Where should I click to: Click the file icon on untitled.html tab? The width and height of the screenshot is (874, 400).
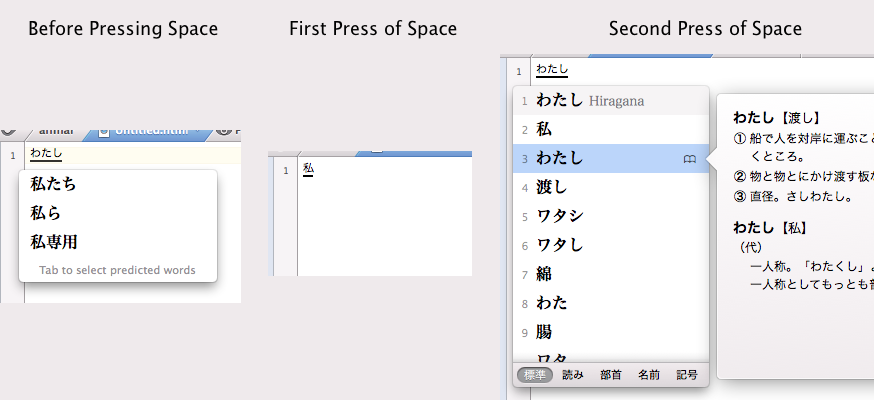(x=104, y=132)
